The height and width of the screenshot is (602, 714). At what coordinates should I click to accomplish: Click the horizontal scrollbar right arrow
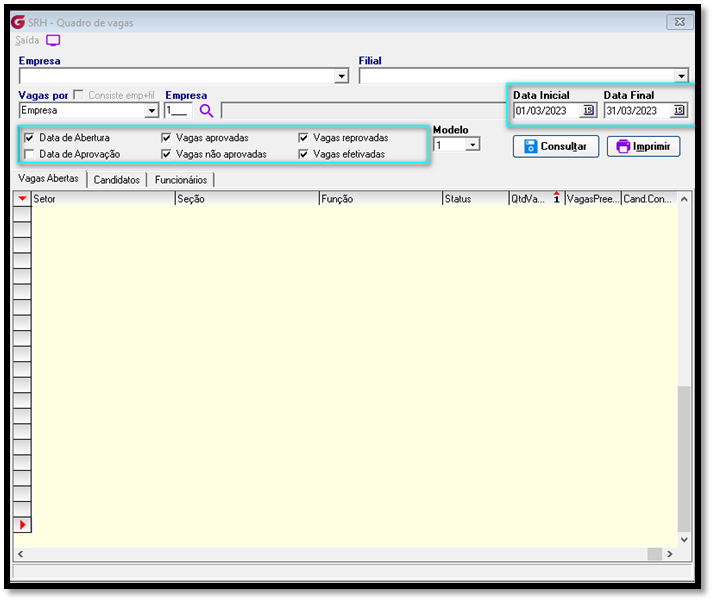[669, 554]
